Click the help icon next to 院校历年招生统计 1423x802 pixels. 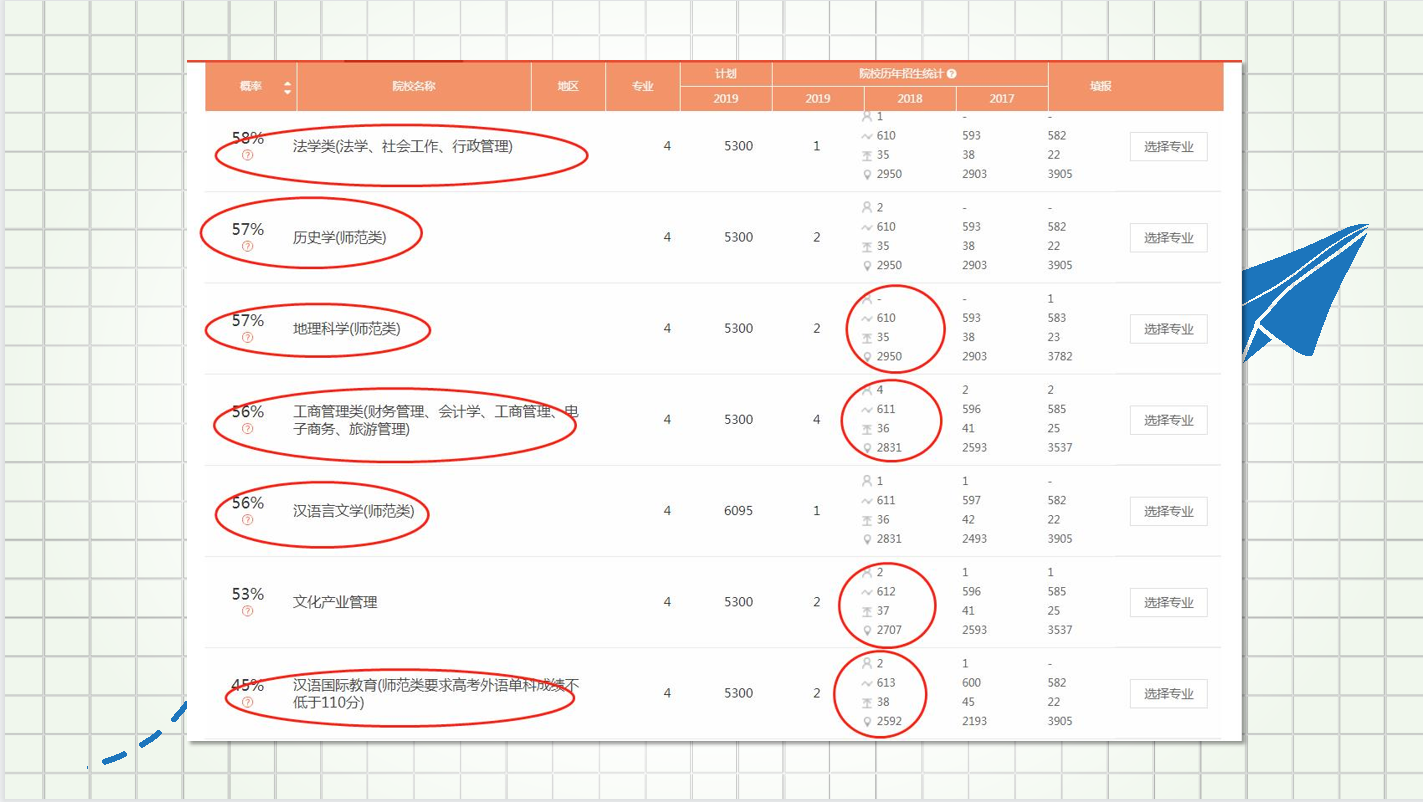tap(951, 74)
